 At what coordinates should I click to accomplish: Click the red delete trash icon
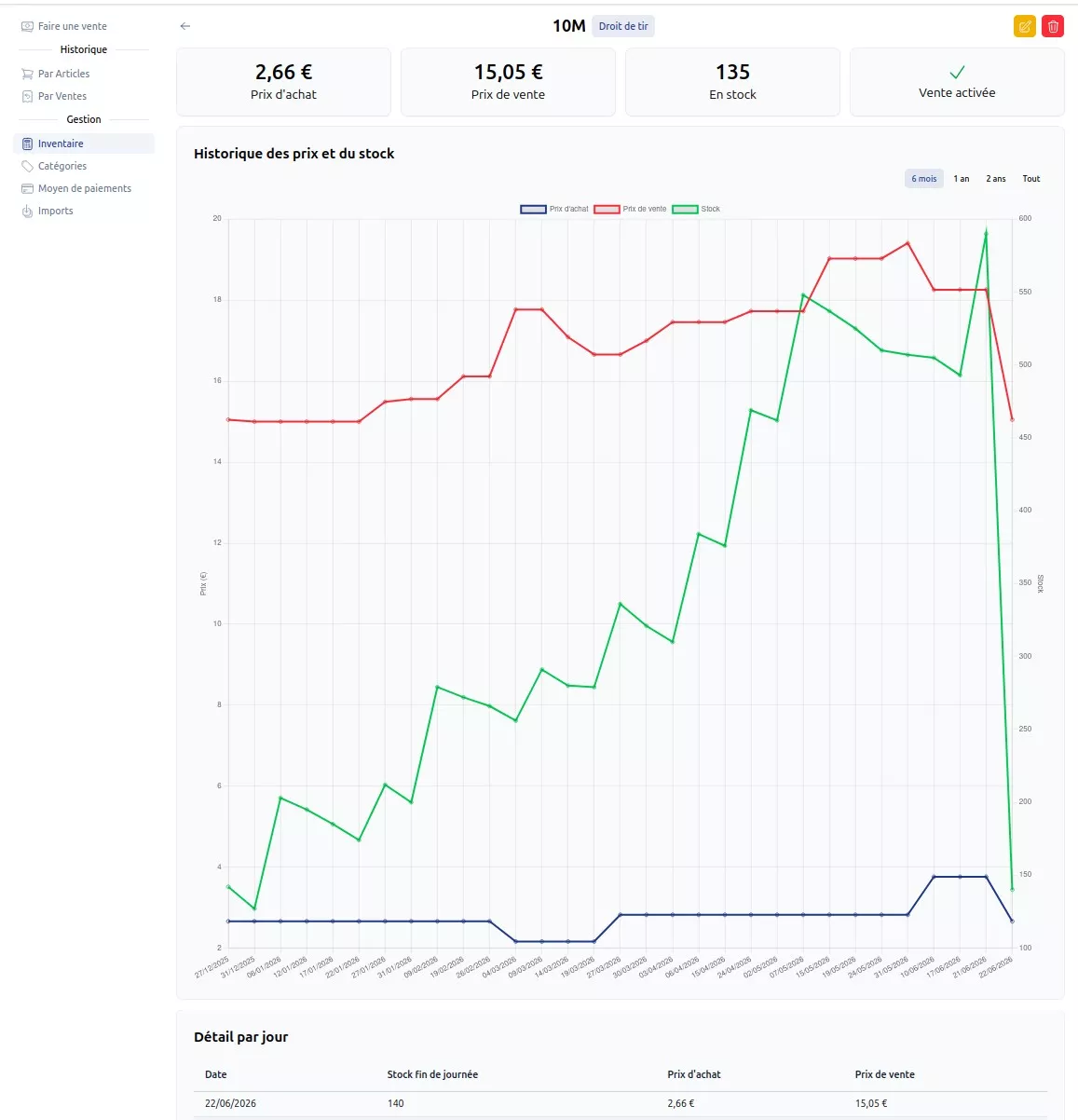1053,26
